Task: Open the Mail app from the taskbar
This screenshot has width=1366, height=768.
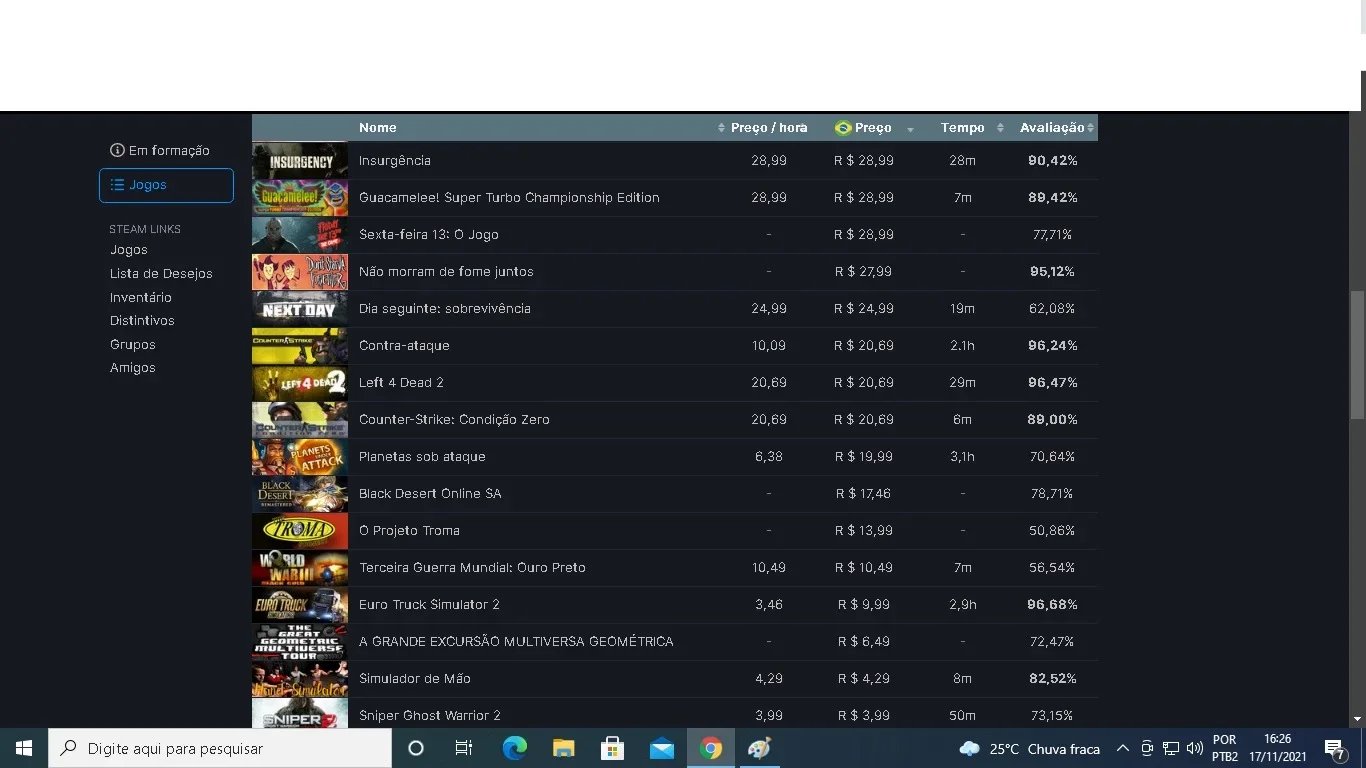Action: [661, 748]
